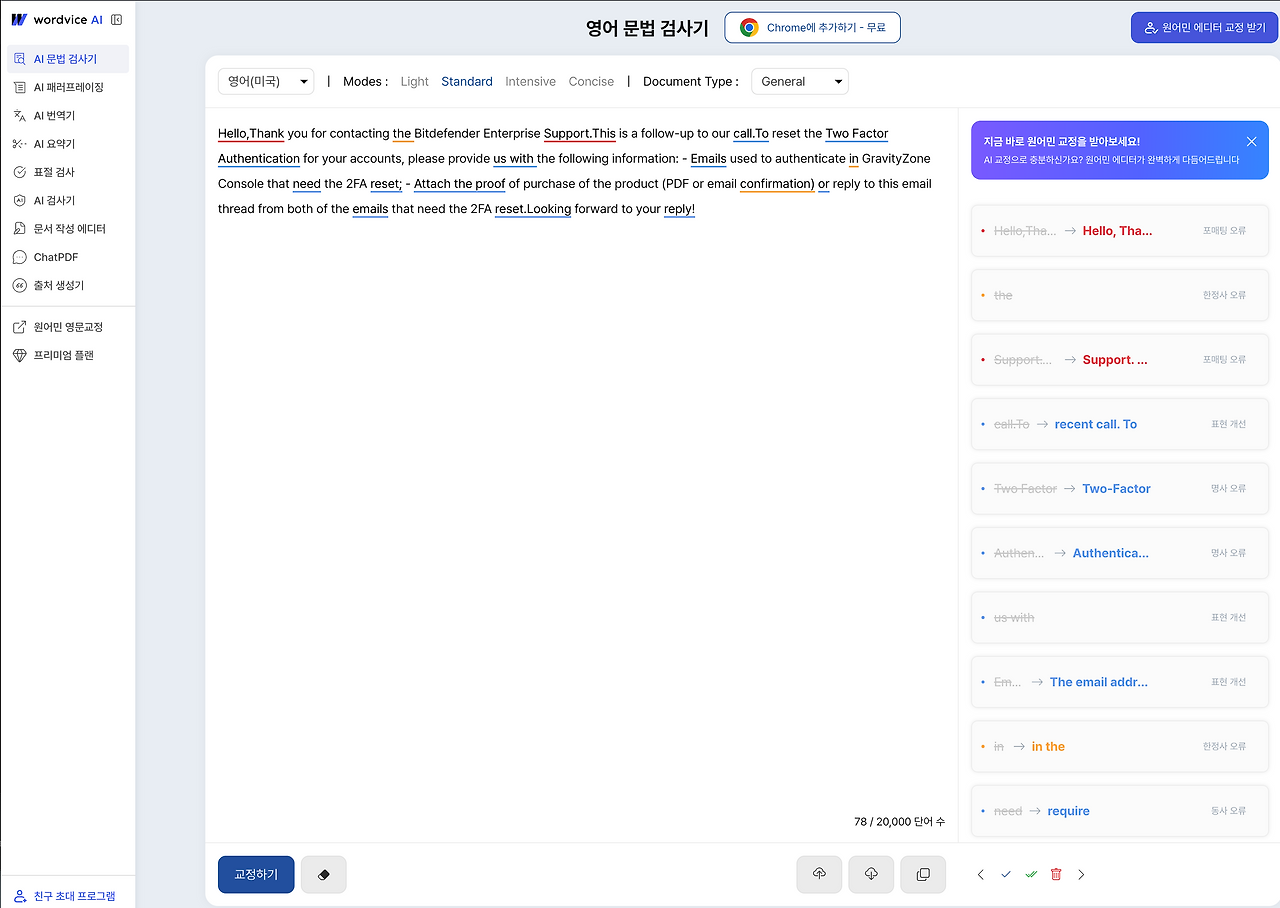Screen dimensions: 1280x908
Task: Accept all suggestions with the double checkmark
Action: pyautogui.click(x=1031, y=874)
